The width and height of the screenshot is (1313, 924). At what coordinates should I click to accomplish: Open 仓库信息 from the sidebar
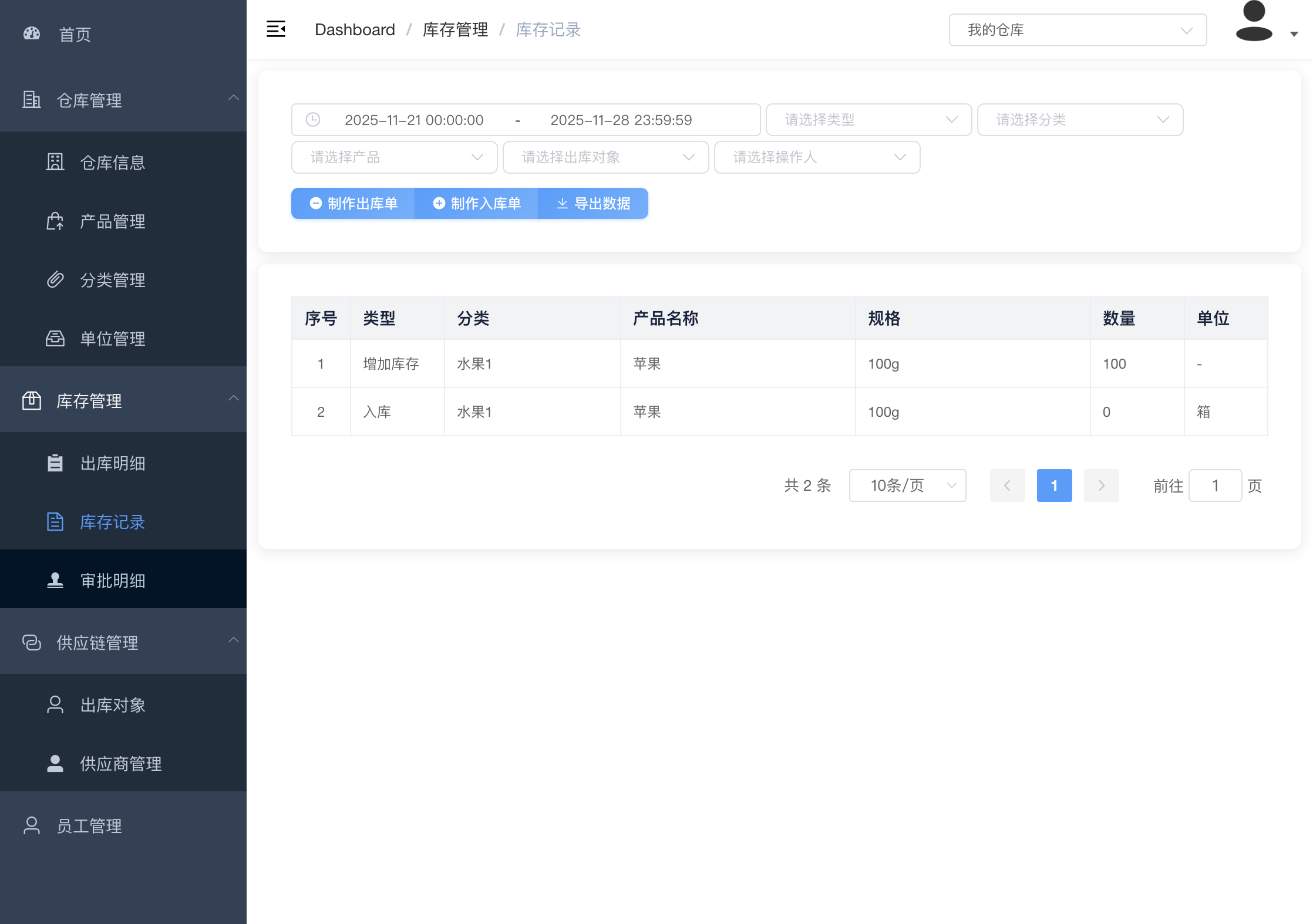point(112,163)
